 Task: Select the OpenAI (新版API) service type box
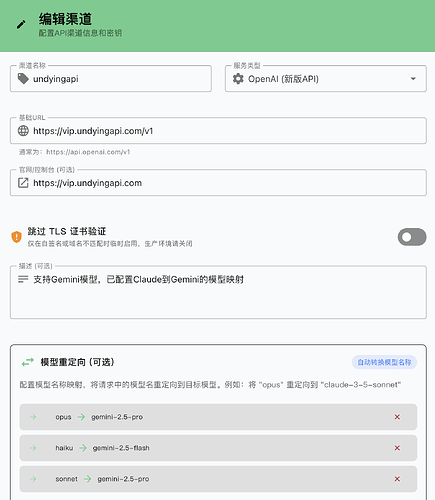326,79
